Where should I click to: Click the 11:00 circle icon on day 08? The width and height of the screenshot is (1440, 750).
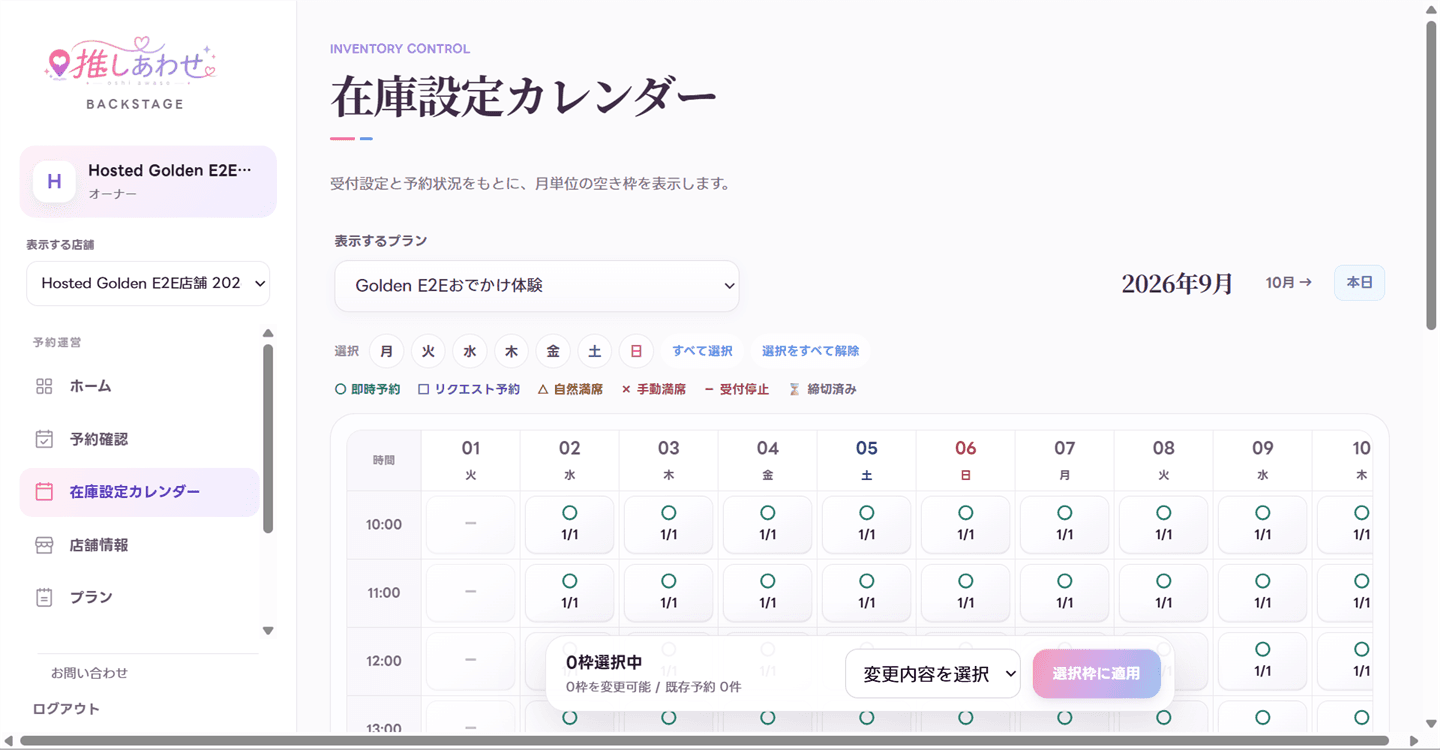click(1164, 581)
